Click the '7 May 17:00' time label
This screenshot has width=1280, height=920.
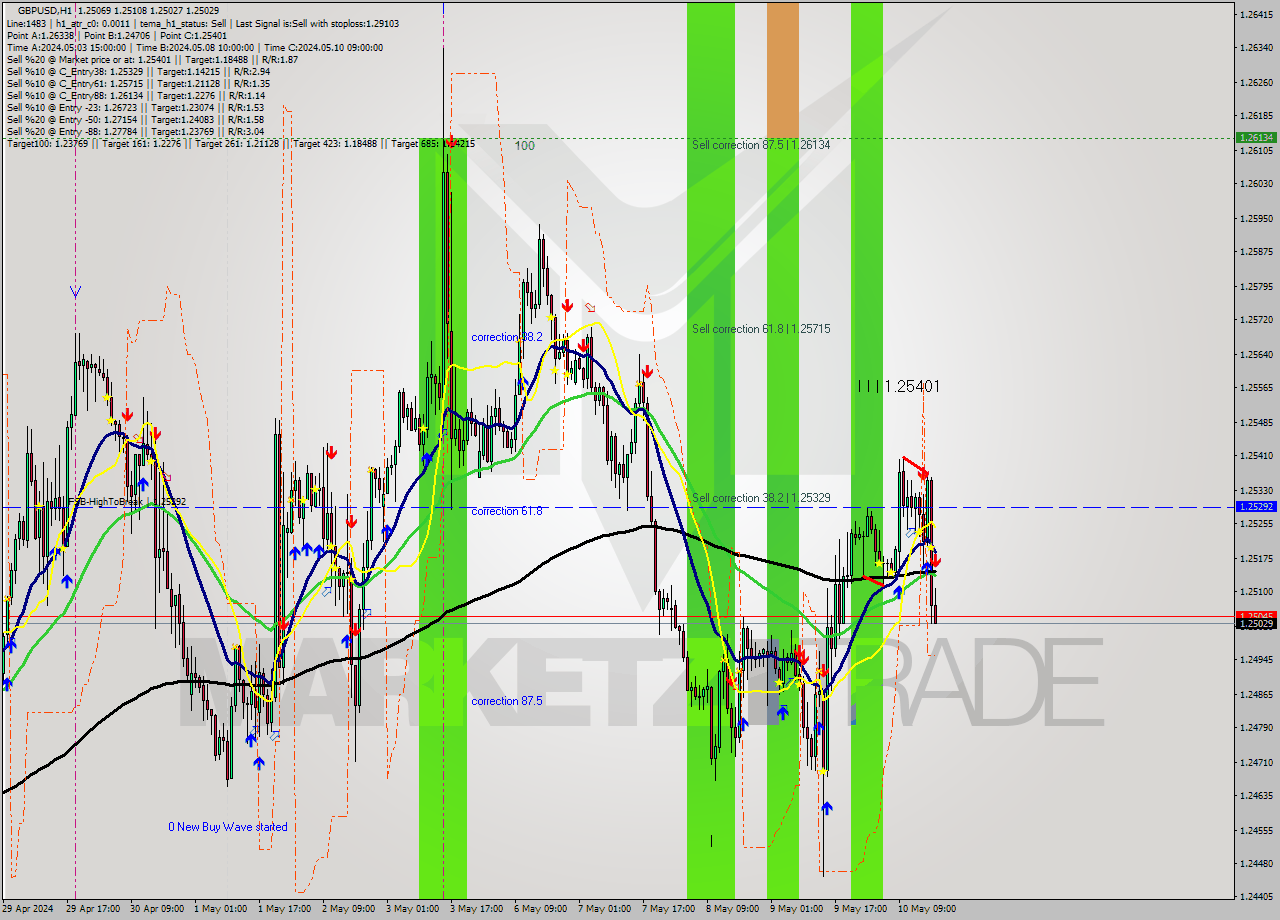coord(668,909)
